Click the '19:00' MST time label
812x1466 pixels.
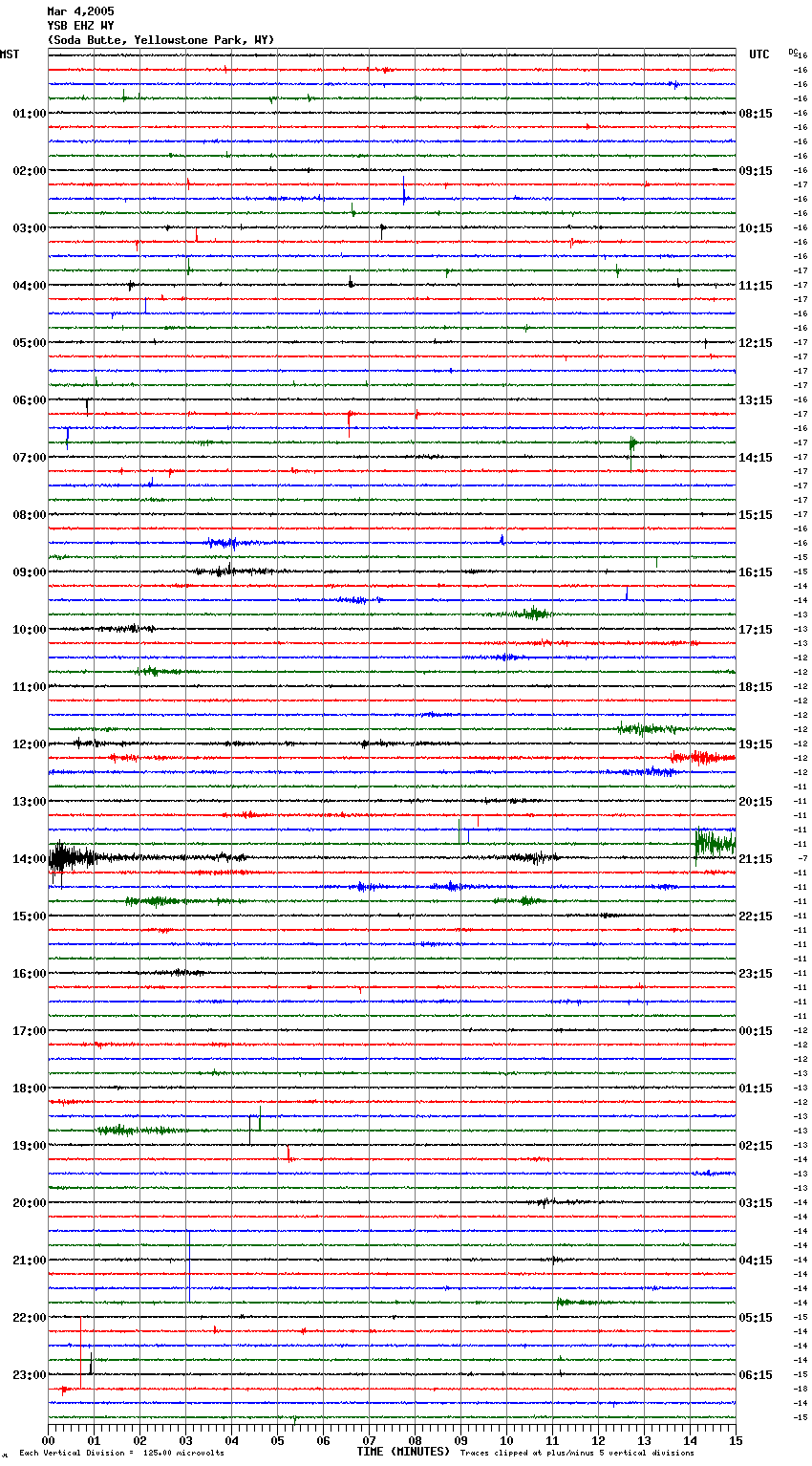[30, 1146]
